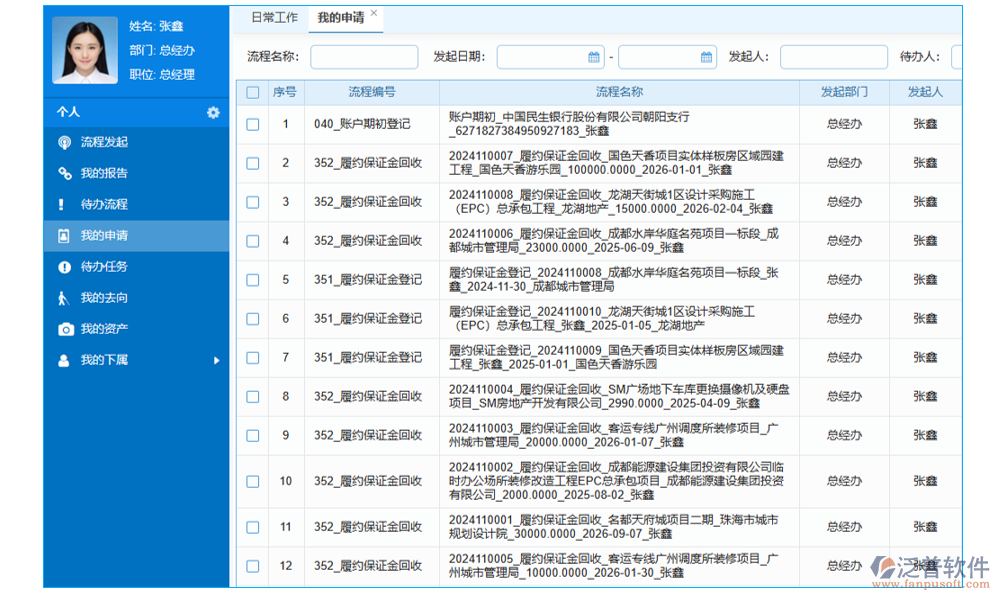1000x600 pixels.
Task: Expand the 我的下属 submenu arrow
Action: point(217,360)
